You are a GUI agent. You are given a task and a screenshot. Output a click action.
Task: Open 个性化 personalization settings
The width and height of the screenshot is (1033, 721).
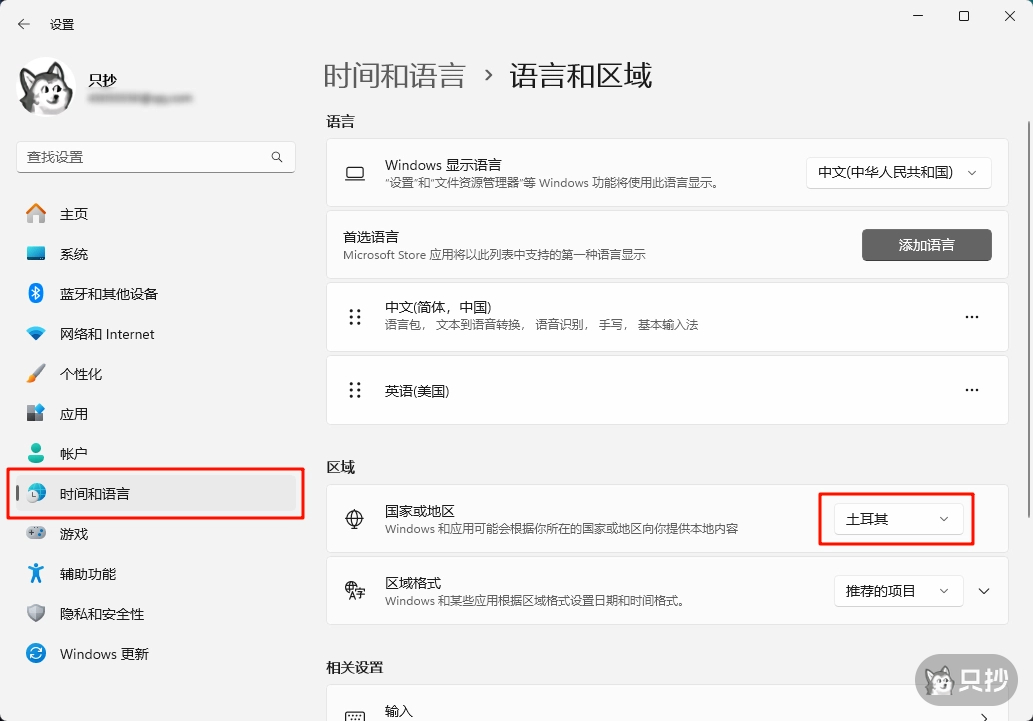point(81,374)
